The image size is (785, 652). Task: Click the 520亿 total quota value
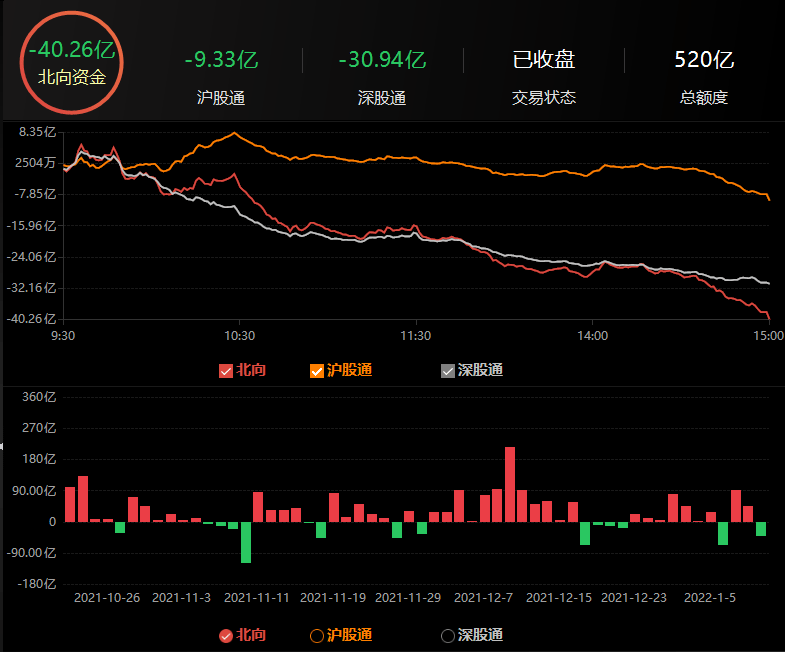pos(704,60)
